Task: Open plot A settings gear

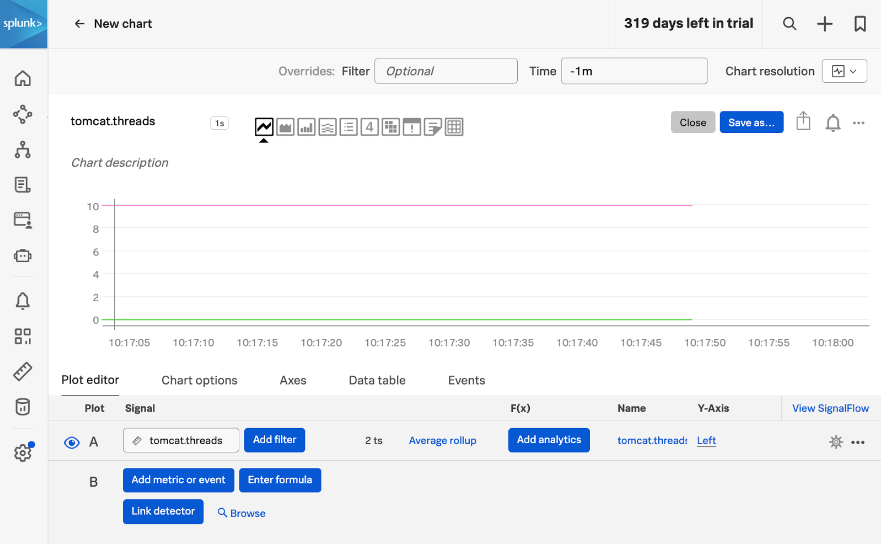Action: click(x=836, y=441)
